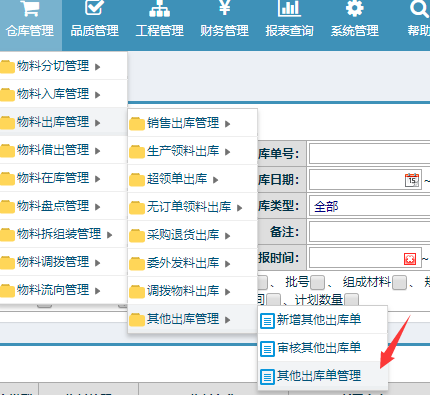The image size is (430, 395).
Task: Click the 系统管理 gear icon
Action: 354,8
